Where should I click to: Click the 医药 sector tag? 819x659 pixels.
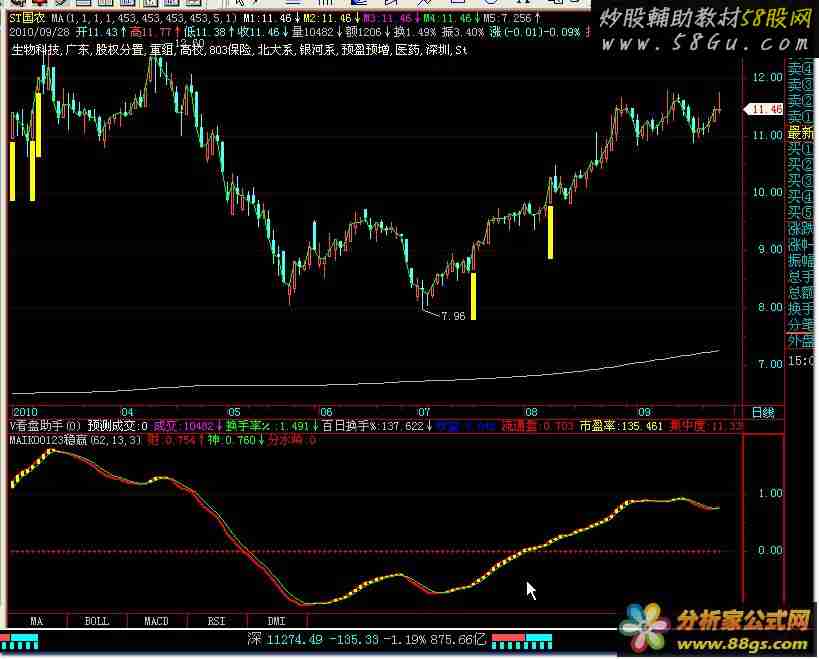coord(407,50)
